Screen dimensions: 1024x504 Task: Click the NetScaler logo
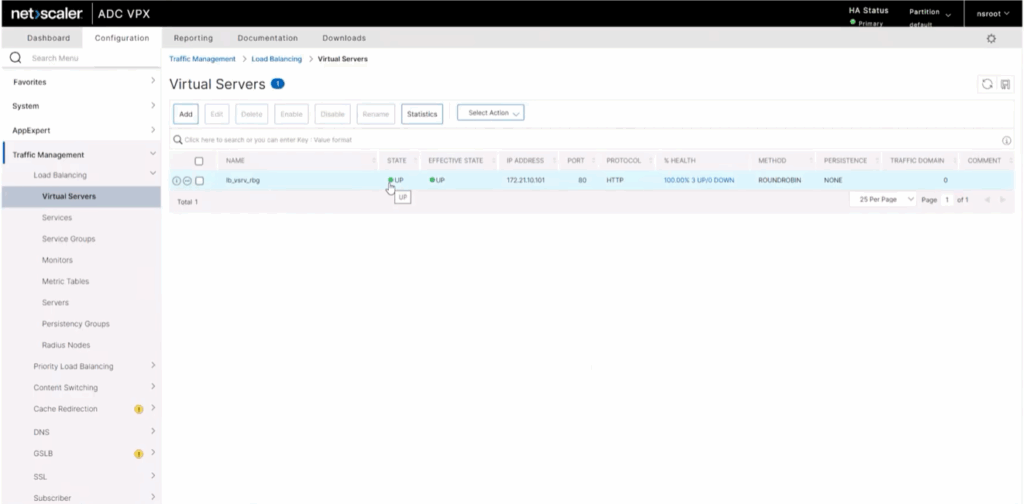coord(46,13)
